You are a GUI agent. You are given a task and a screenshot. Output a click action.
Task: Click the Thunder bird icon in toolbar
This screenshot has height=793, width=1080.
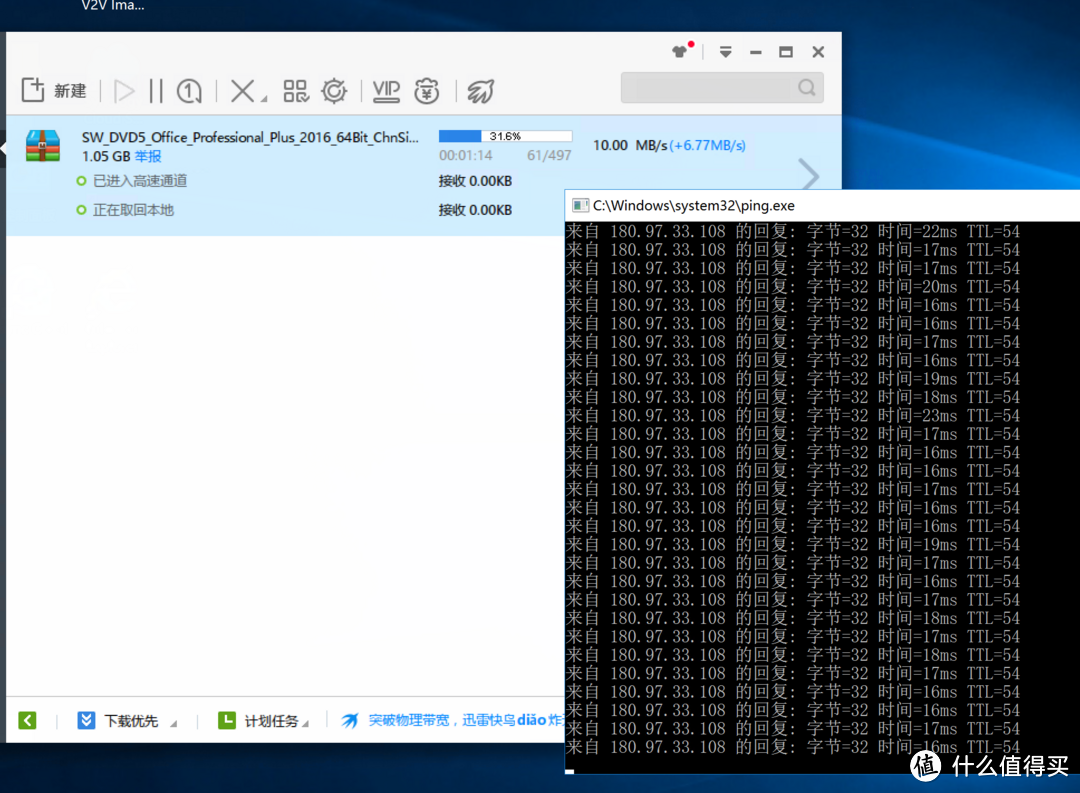[x=481, y=91]
